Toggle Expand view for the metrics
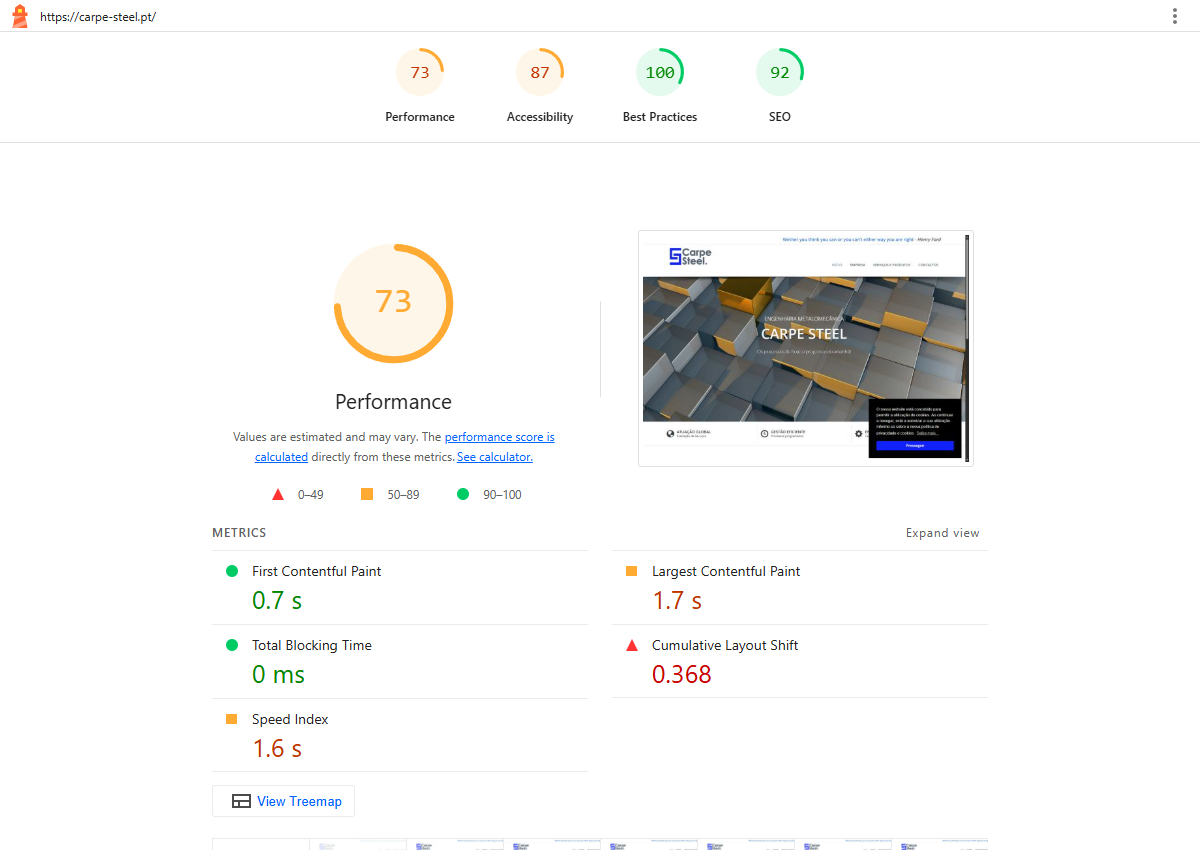Screen dimensions: 1200x850 tap(943, 533)
